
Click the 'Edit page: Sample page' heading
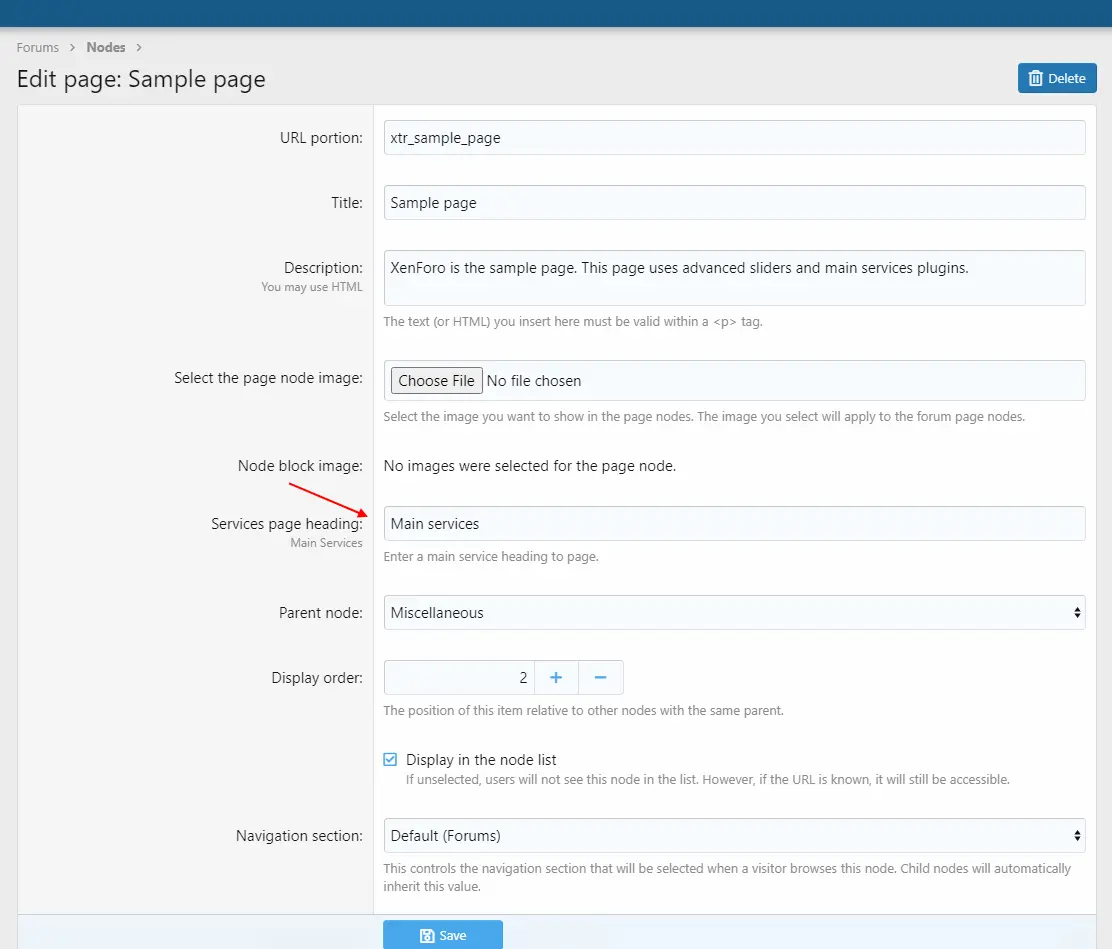pyautogui.click(x=141, y=79)
